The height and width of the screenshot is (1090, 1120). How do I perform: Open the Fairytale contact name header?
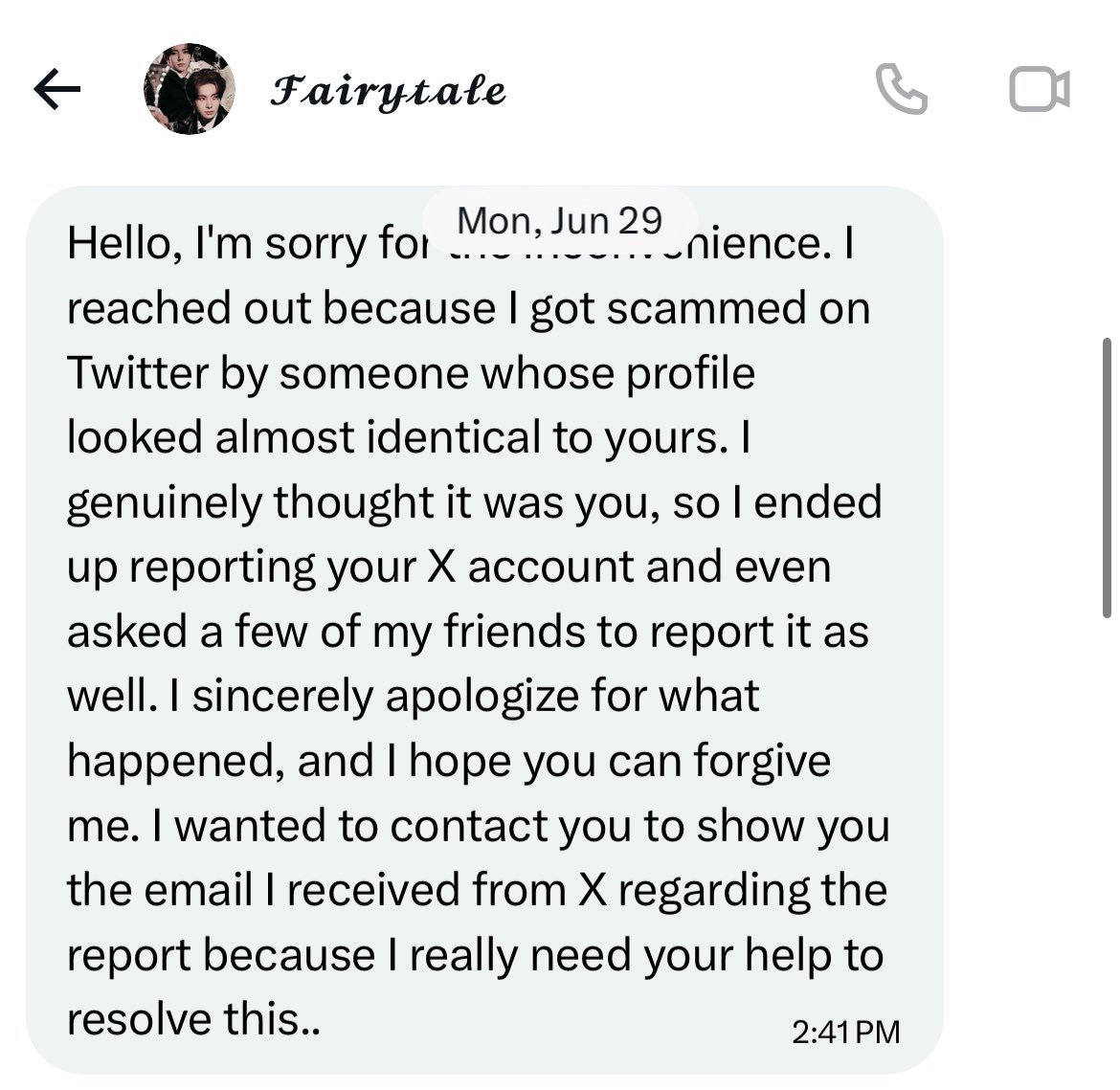[388, 93]
